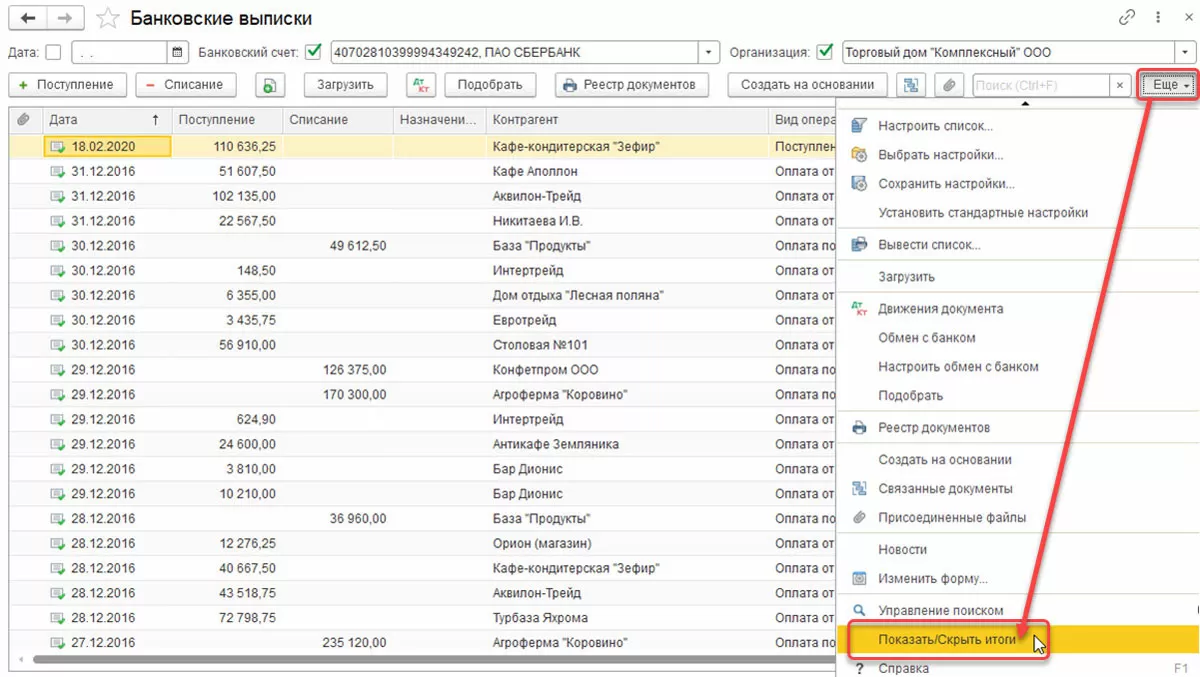Enable the Дата filter checkbox
The width and height of the screenshot is (1200, 677).
tap(54, 52)
